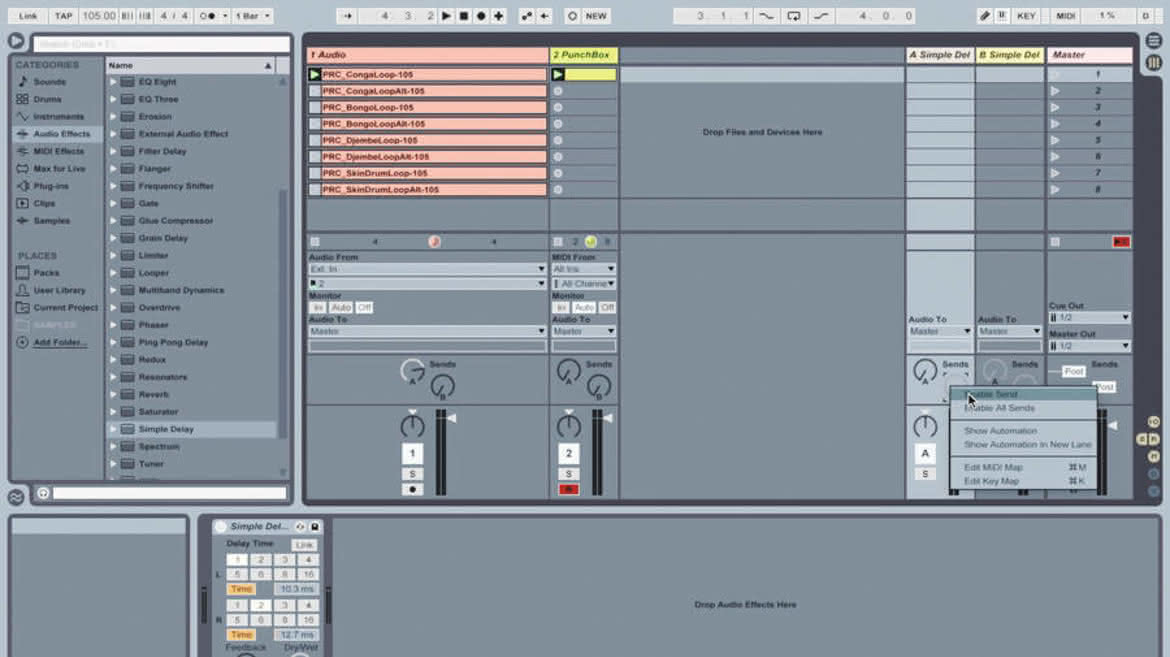Screen dimensions: 1170x657
Task: Toggle the Simple Delay device activator
Action: click(x=221, y=526)
